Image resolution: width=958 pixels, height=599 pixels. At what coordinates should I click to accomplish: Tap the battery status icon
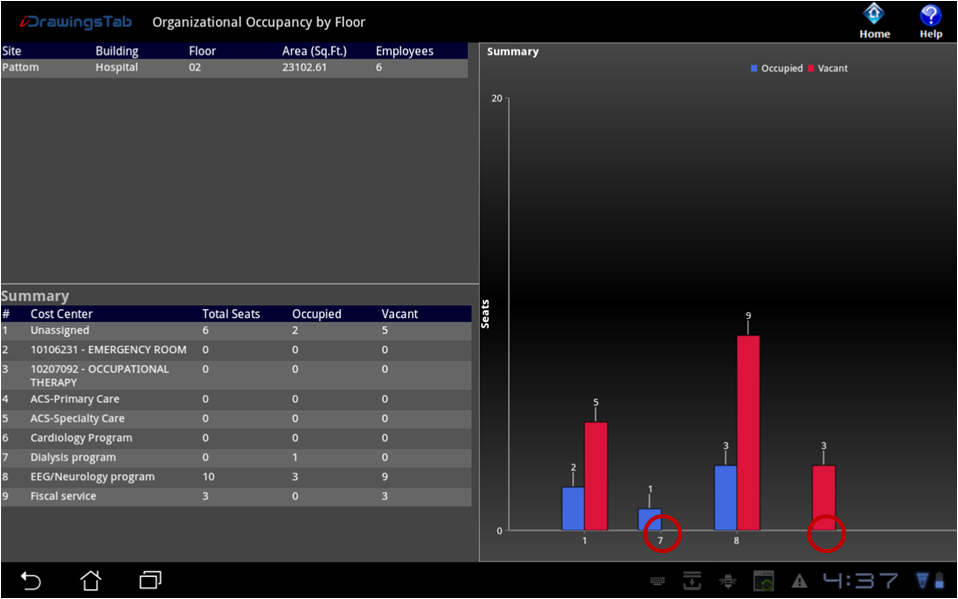tap(939, 580)
